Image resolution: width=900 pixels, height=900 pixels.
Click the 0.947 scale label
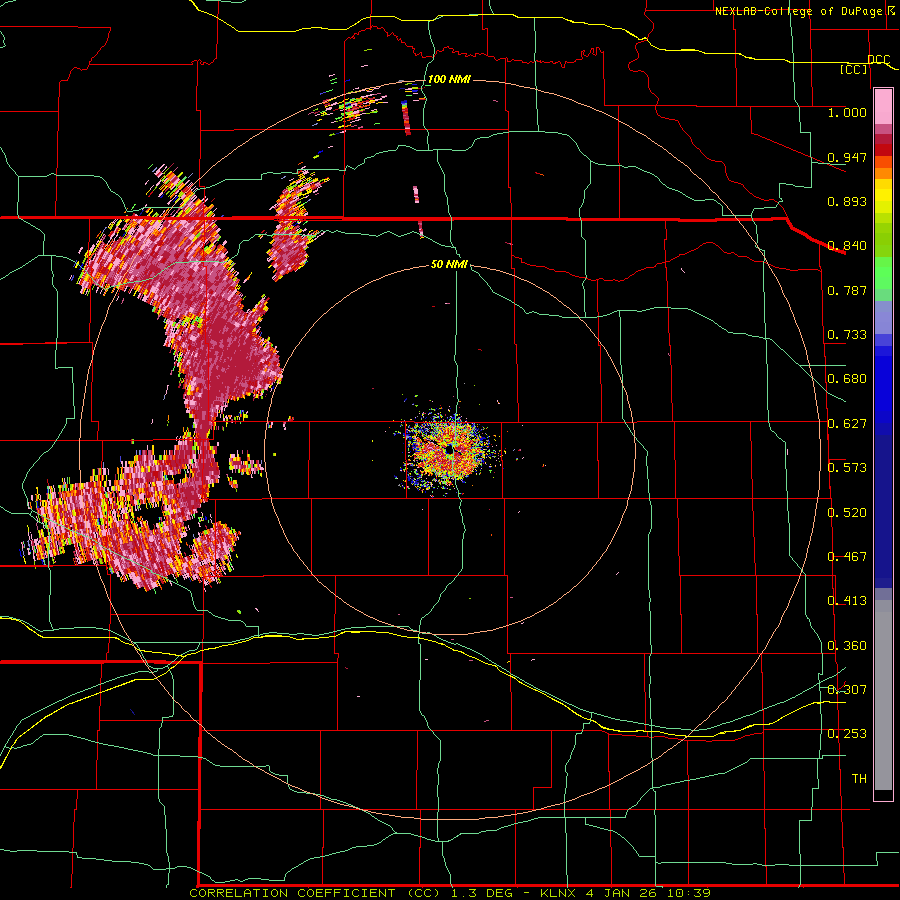847,157
